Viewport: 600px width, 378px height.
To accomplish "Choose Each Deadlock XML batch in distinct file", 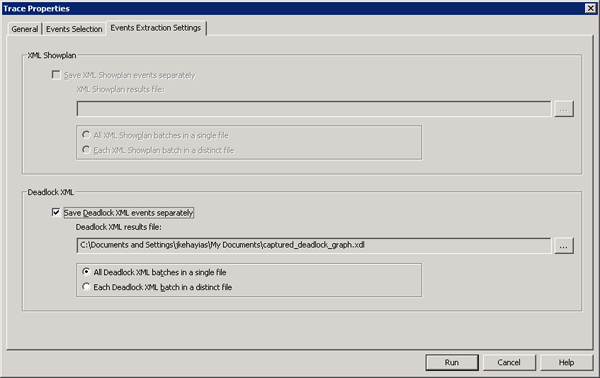I will pos(86,287).
